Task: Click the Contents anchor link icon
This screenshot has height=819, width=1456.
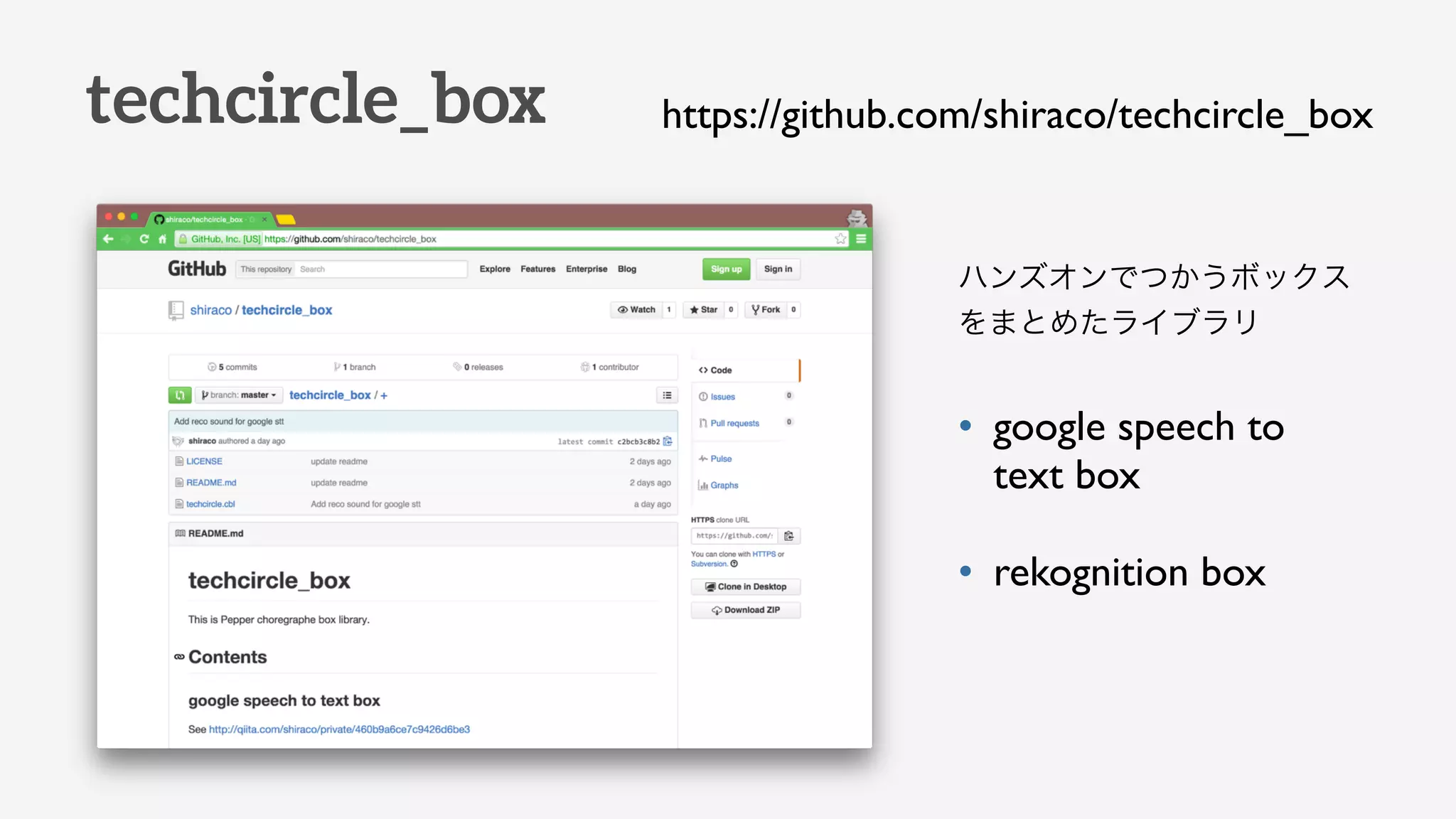Action: tap(179, 657)
